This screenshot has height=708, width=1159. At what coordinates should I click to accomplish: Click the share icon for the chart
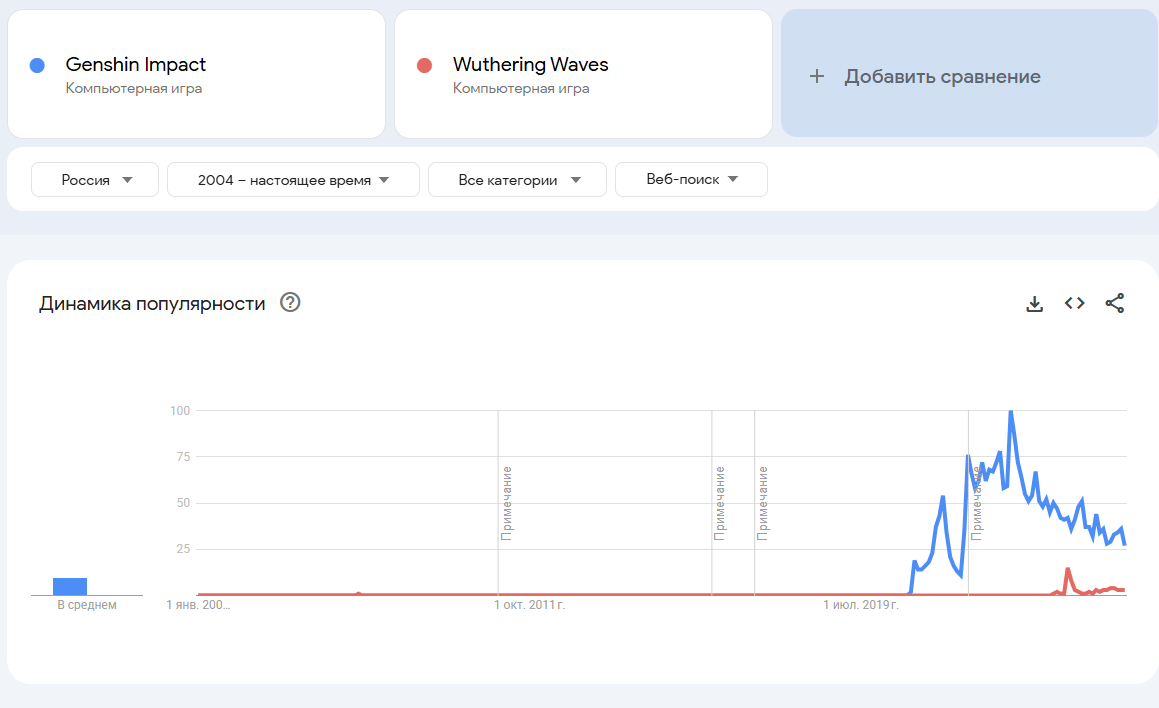point(1115,303)
